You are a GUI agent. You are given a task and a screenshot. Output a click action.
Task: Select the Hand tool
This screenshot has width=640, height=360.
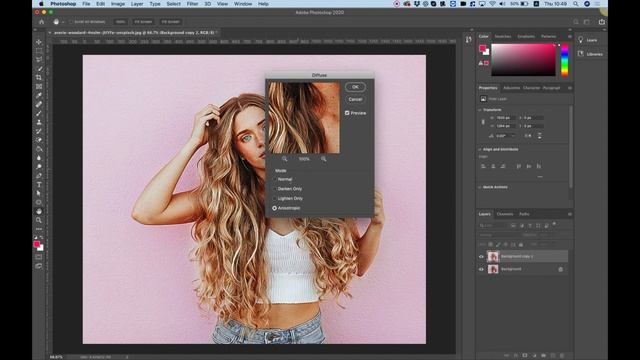[x=39, y=211]
